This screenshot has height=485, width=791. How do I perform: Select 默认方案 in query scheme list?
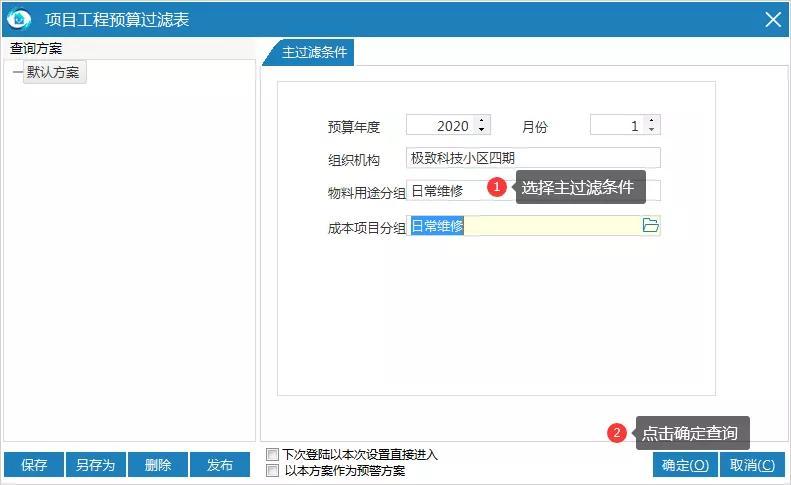click(53, 72)
